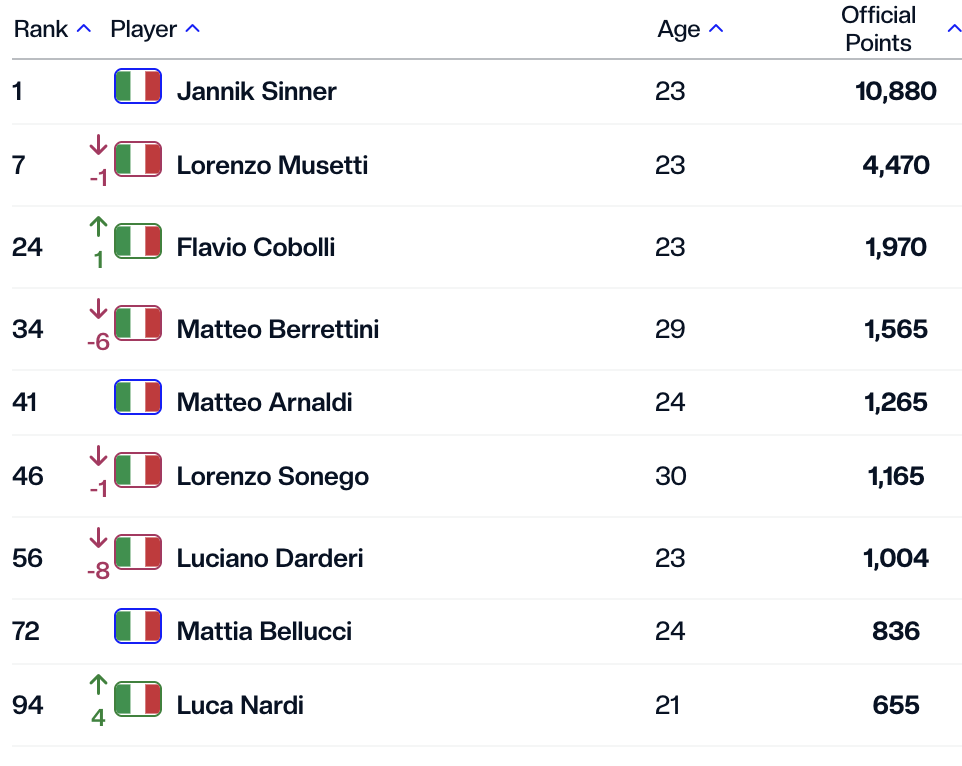Open Luca Nardi's player profile
Screen dimensions: 962x766
[240, 705]
